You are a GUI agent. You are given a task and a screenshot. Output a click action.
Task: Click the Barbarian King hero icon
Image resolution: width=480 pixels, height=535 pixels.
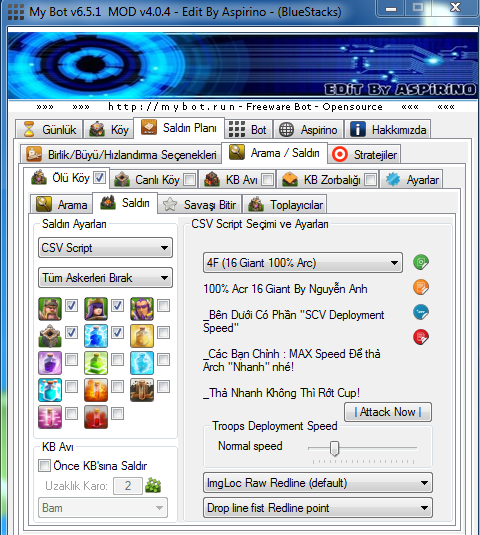(x=50, y=309)
